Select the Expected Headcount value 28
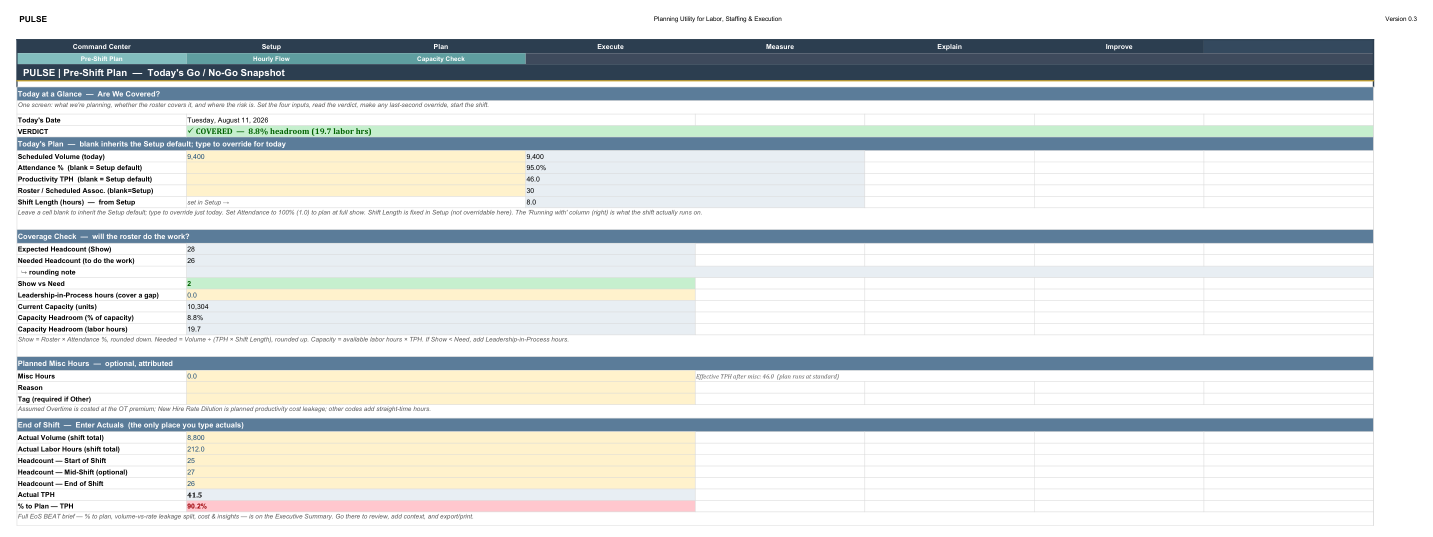 [x=440, y=249]
